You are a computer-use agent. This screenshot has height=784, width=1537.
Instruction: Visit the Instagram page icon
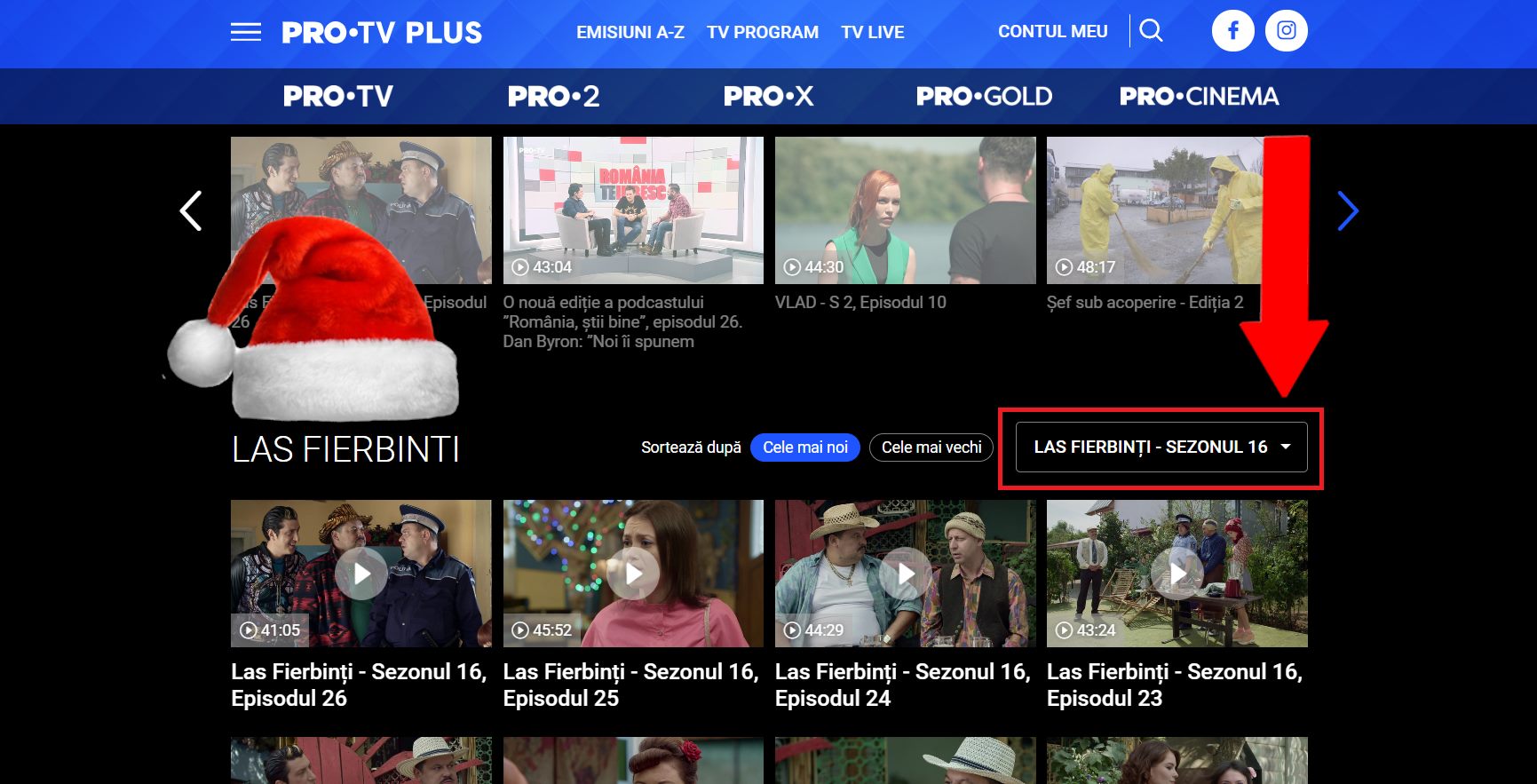[1287, 30]
